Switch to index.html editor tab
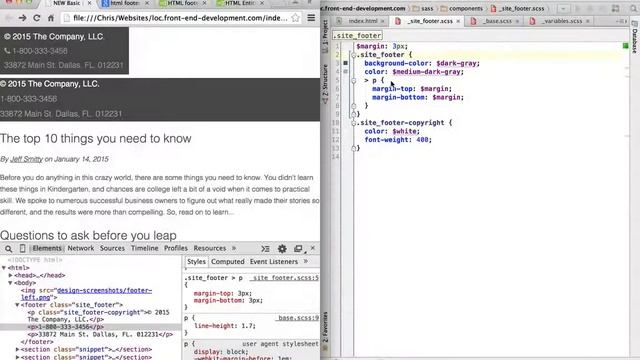Viewport: 640px width, 360px height. (362, 21)
